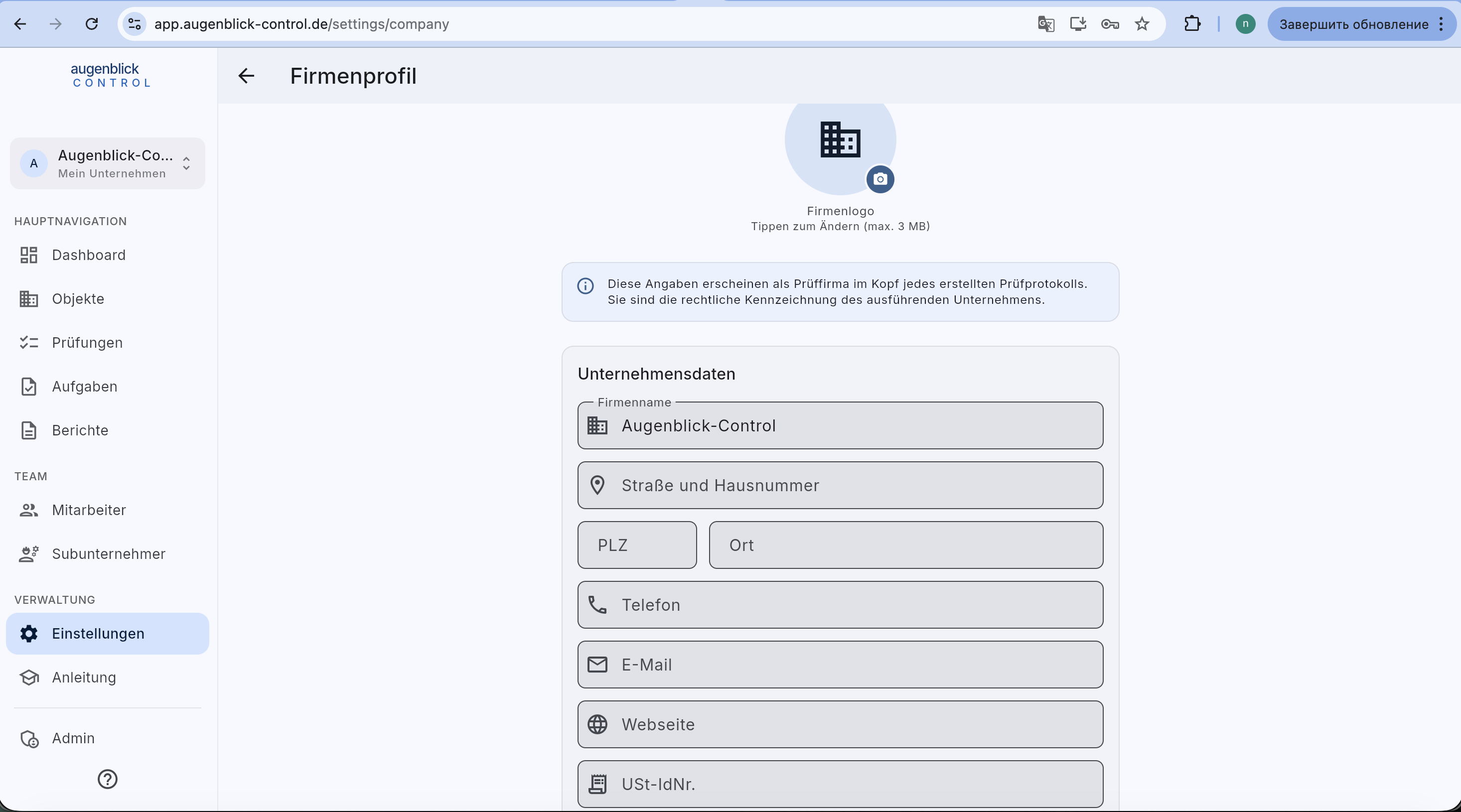Click the site information icon in address bar

[135, 24]
